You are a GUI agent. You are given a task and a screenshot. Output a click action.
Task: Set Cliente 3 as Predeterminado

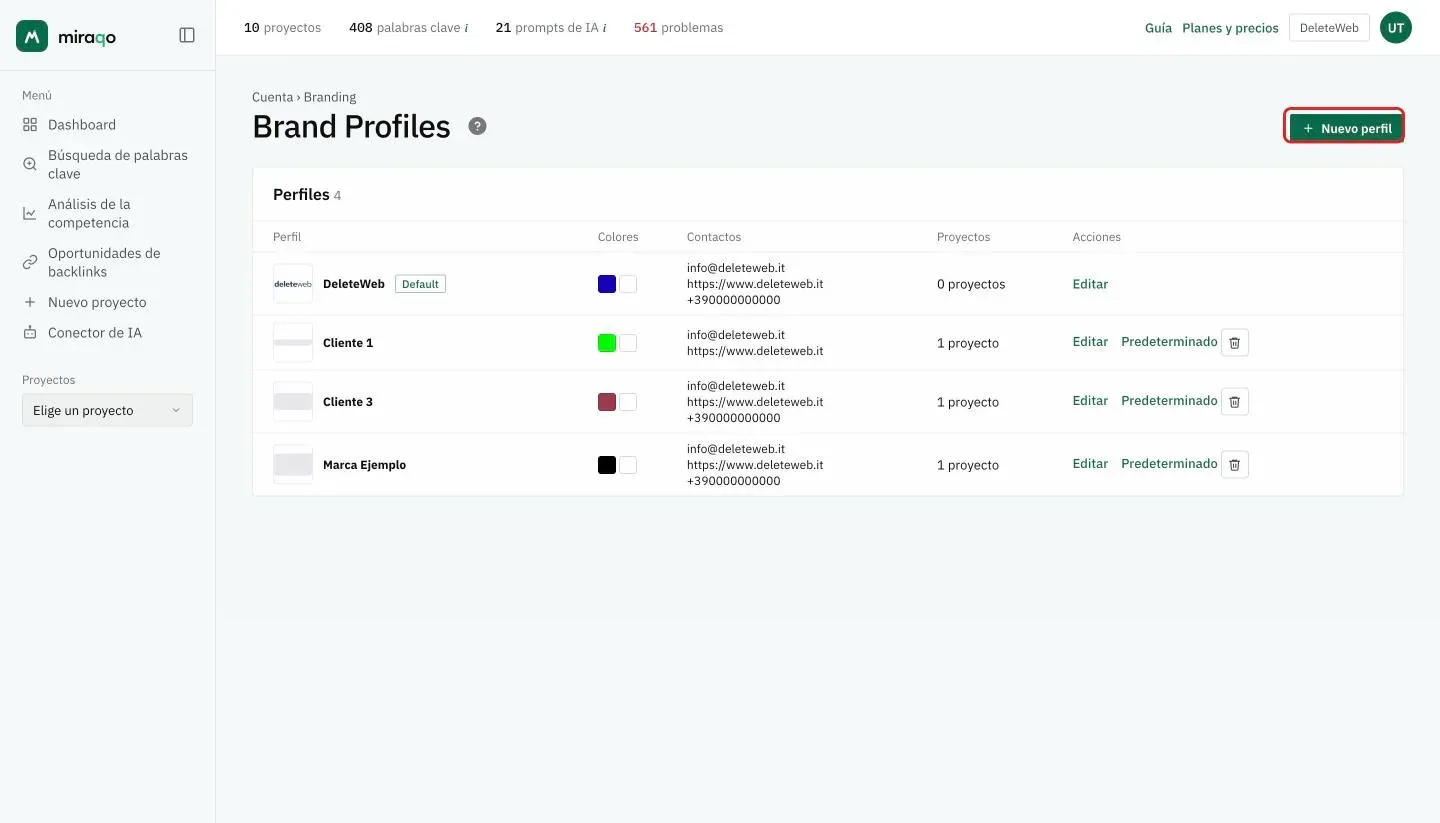pos(1169,401)
